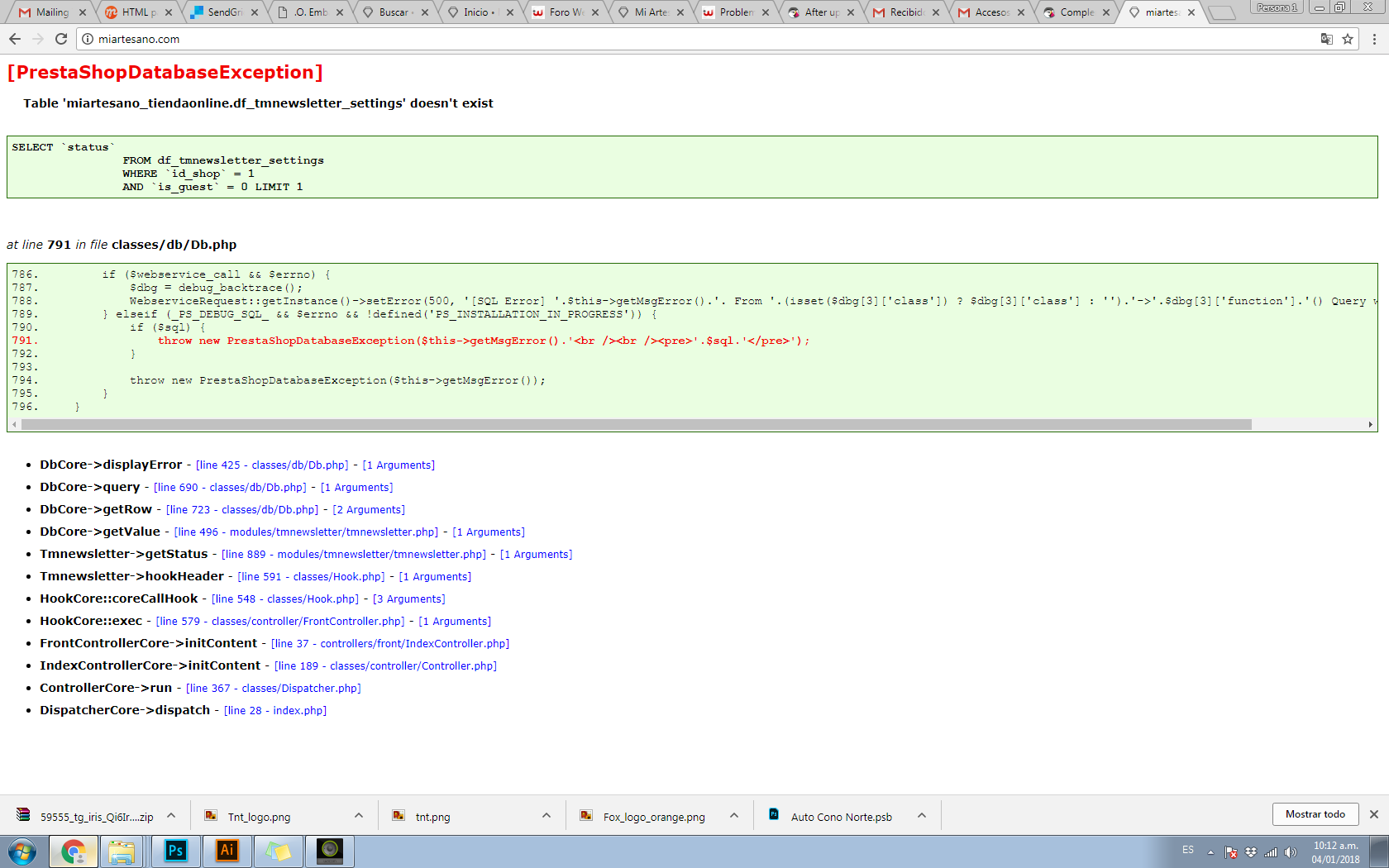1389x868 pixels.
Task: Open menu for Auto Cono Norte.psb download
Action: [922, 816]
